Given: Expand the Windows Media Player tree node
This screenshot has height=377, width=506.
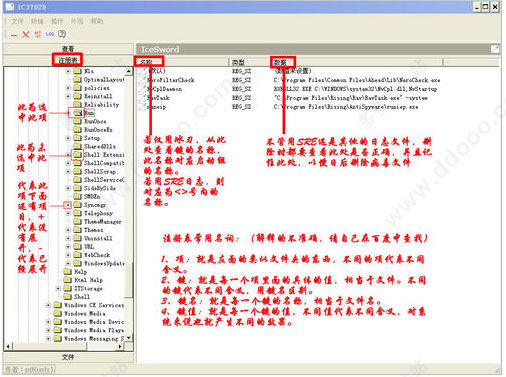Looking at the screenshot, I should (x=48, y=330).
